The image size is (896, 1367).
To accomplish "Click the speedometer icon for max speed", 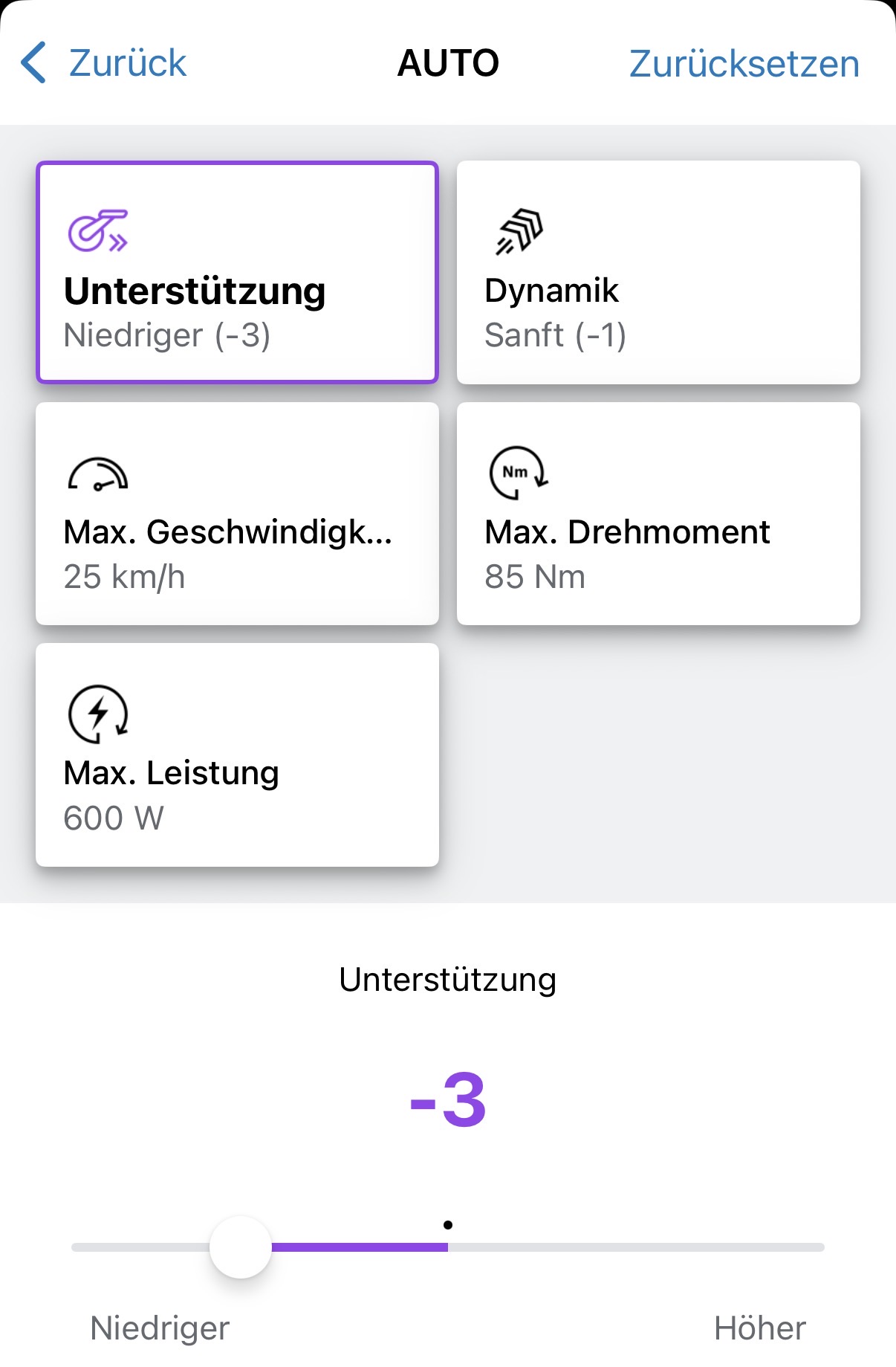I will click(x=97, y=474).
